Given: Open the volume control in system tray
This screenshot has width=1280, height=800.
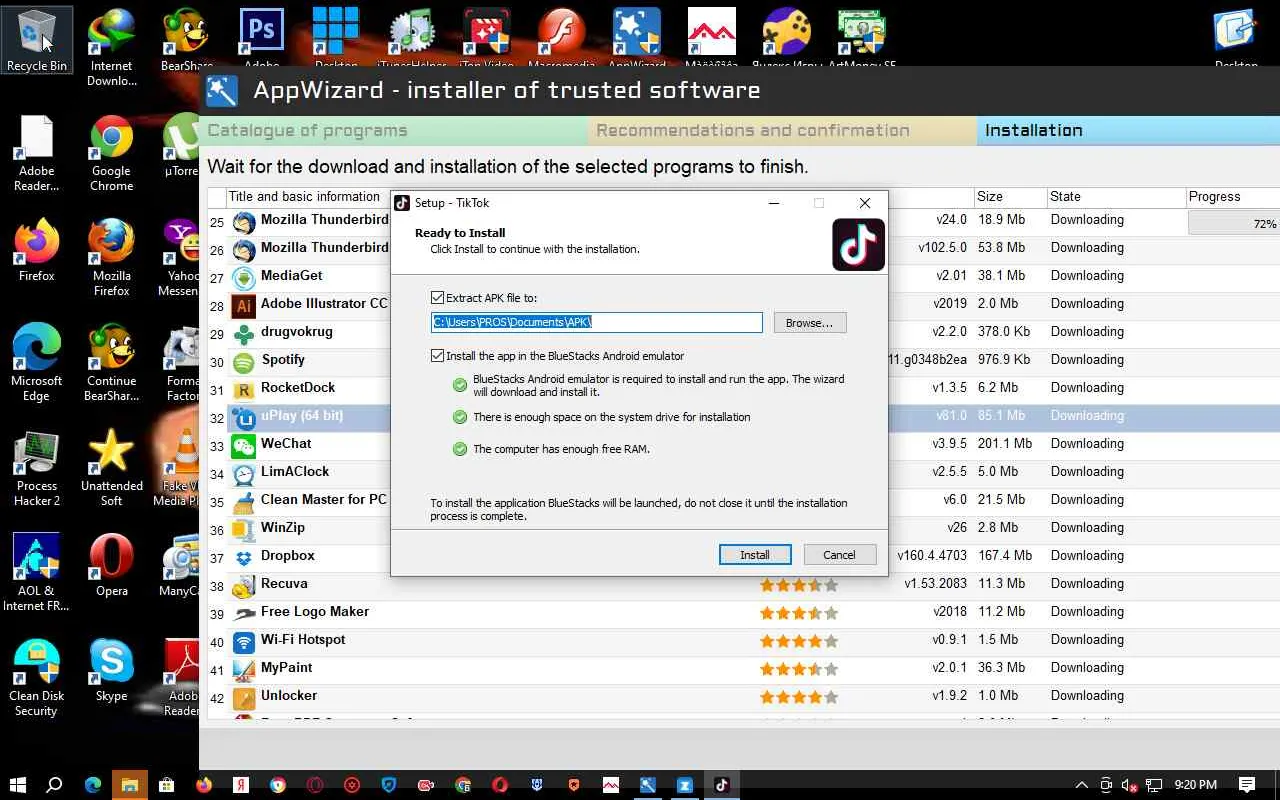Looking at the screenshot, I should pyautogui.click(x=1130, y=785).
